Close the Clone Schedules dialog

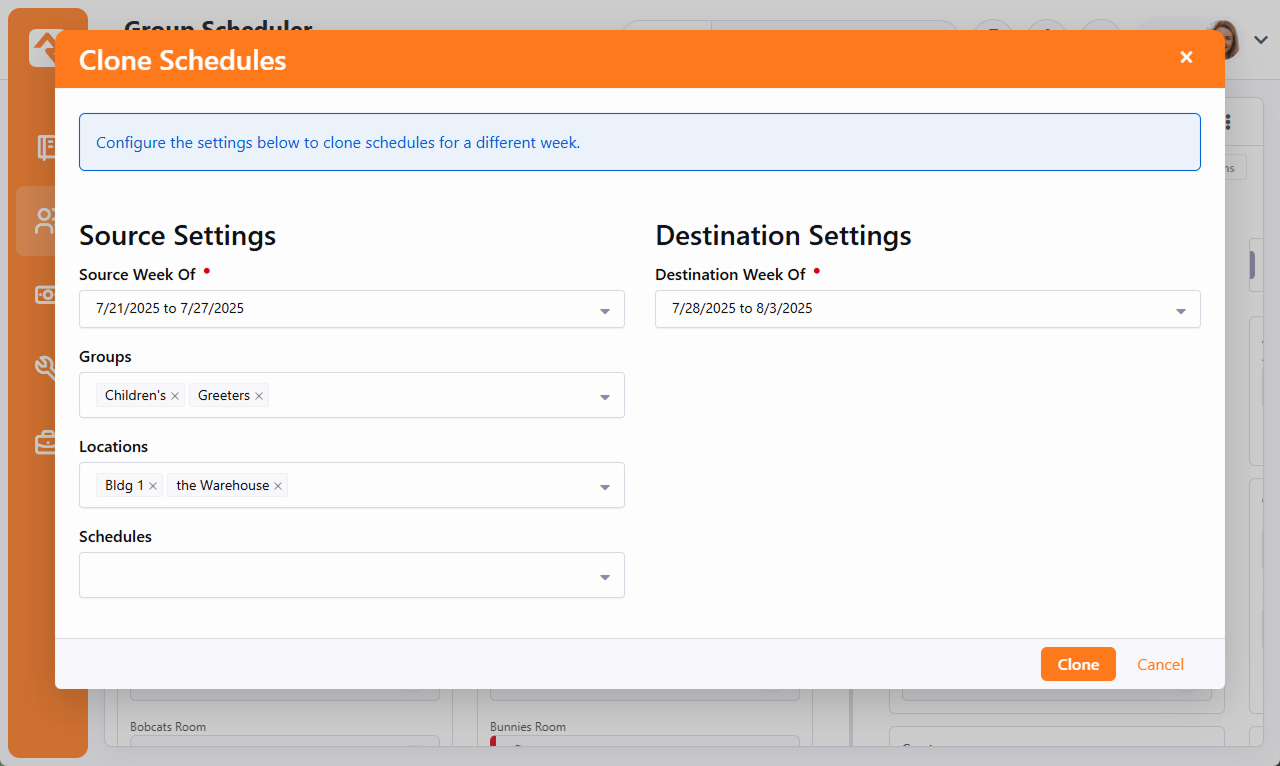[1186, 58]
